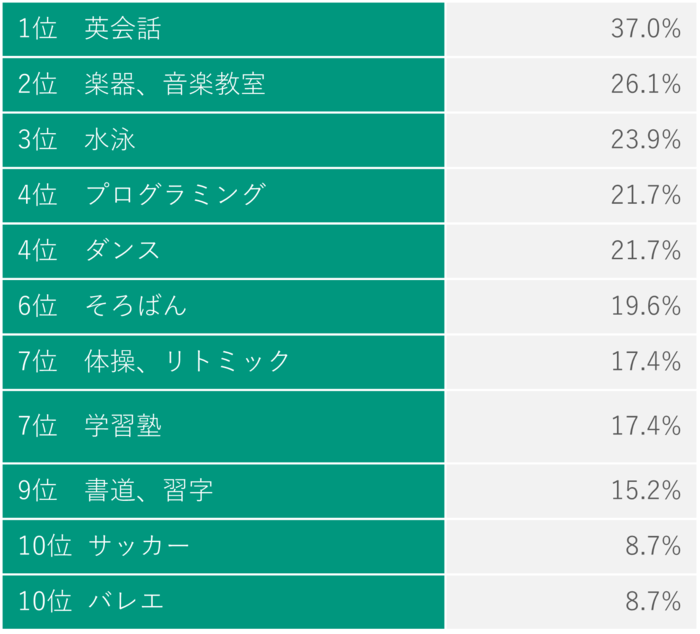Select the 23.9% value cell
The height and width of the screenshot is (634, 700).
(645, 140)
